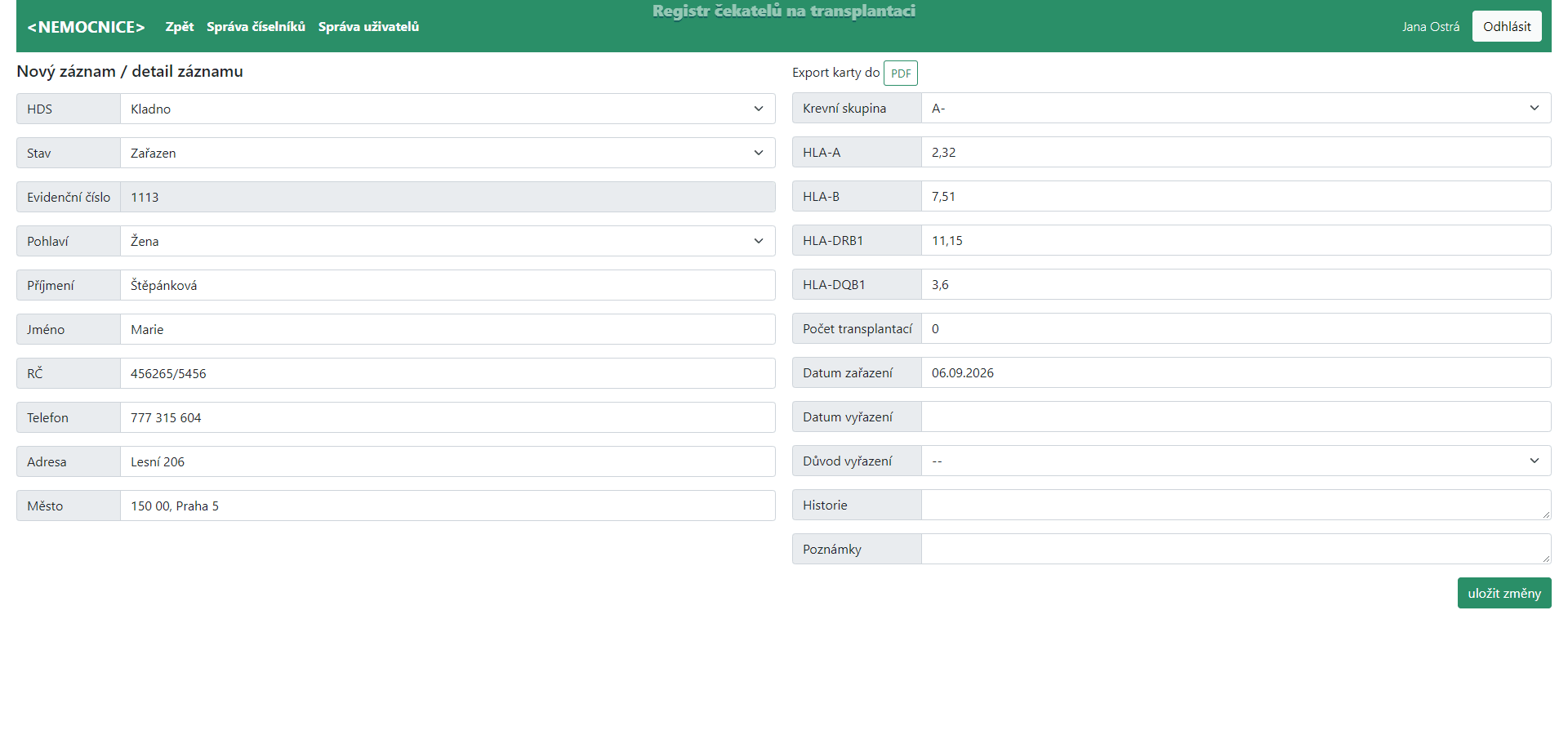This screenshot has height=744, width=1568.
Task: Click the empty Datum vyřazení field
Action: (1236, 417)
